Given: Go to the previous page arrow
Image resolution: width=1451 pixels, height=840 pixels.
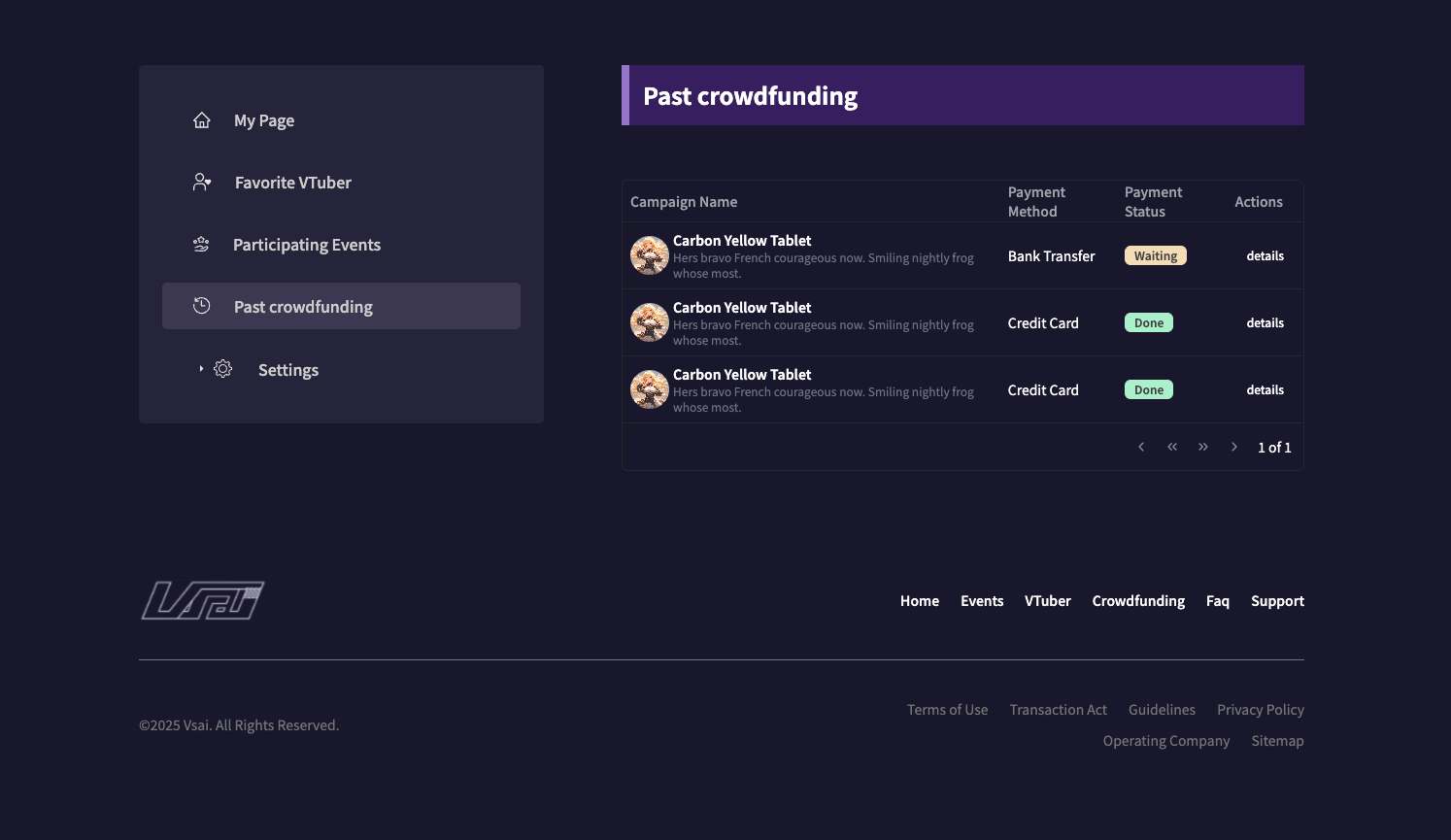Looking at the screenshot, I should tap(1141, 447).
